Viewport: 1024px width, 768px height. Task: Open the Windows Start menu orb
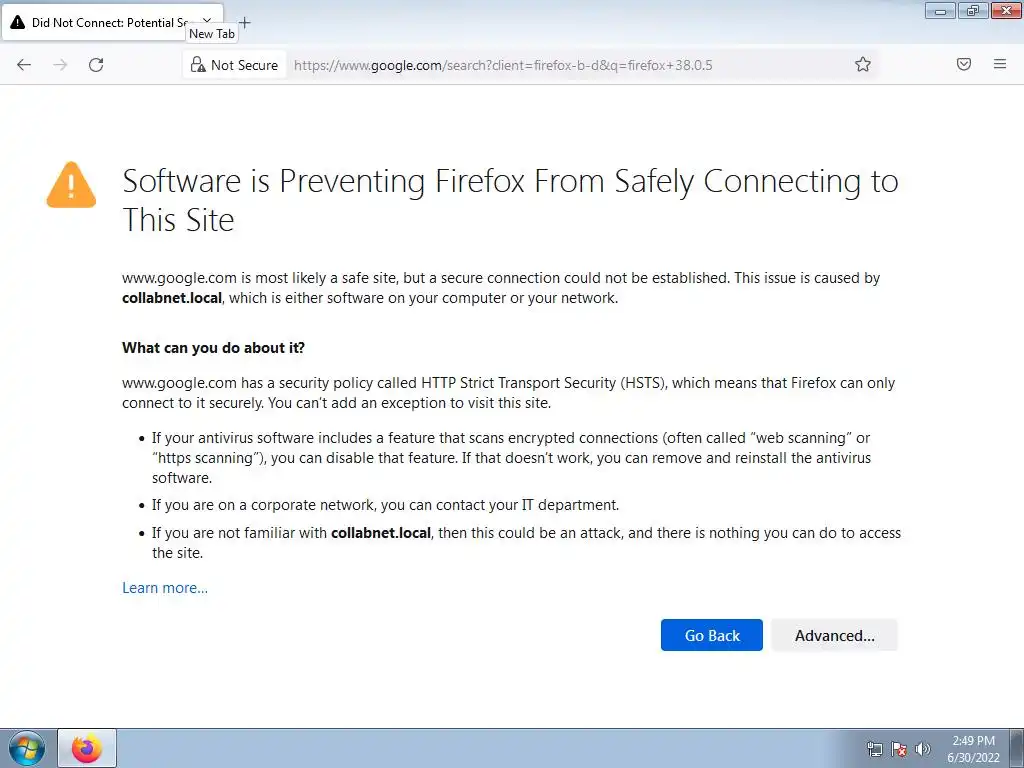pyautogui.click(x=27, y=748)
